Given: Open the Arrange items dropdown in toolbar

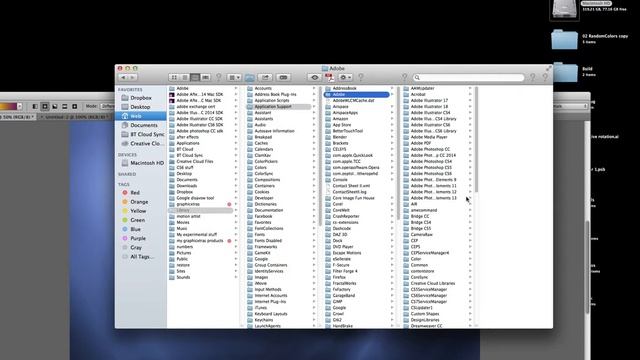Looking at the screenshot, I should pyautogui.click(x=234, y=78).
